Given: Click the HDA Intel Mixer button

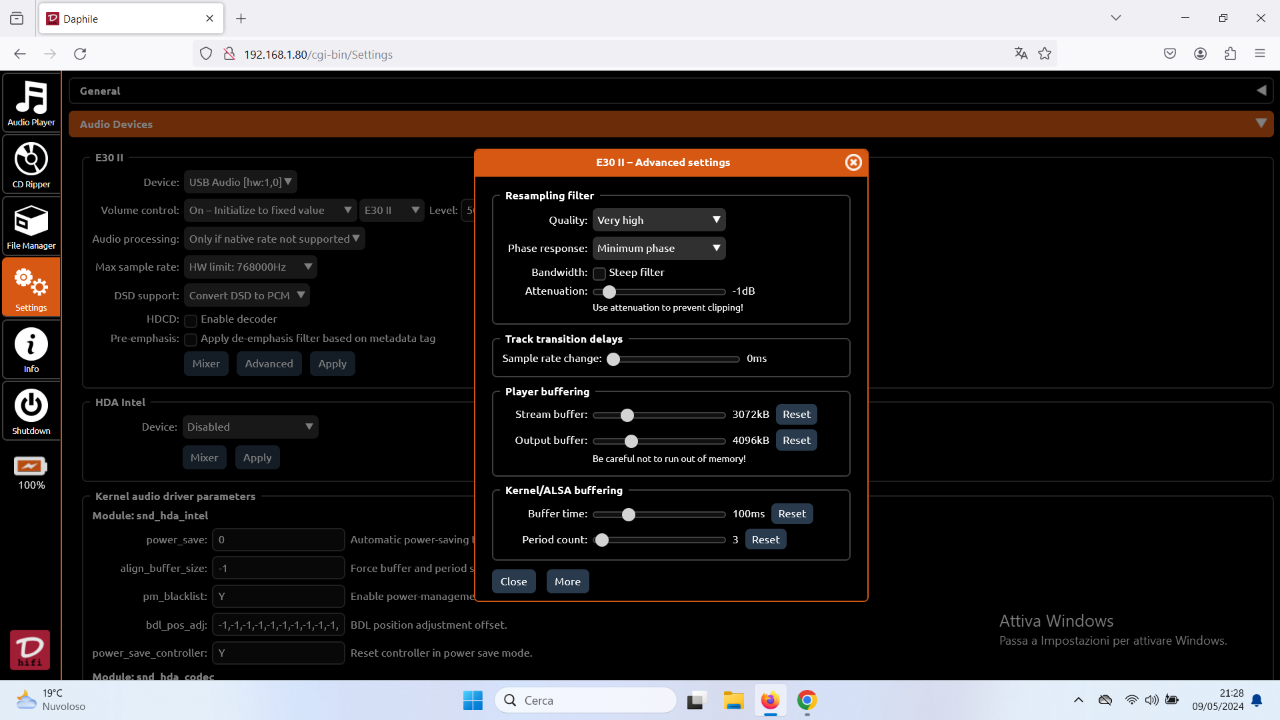Looking at the screenshot, I should click(x=204, y=457).
